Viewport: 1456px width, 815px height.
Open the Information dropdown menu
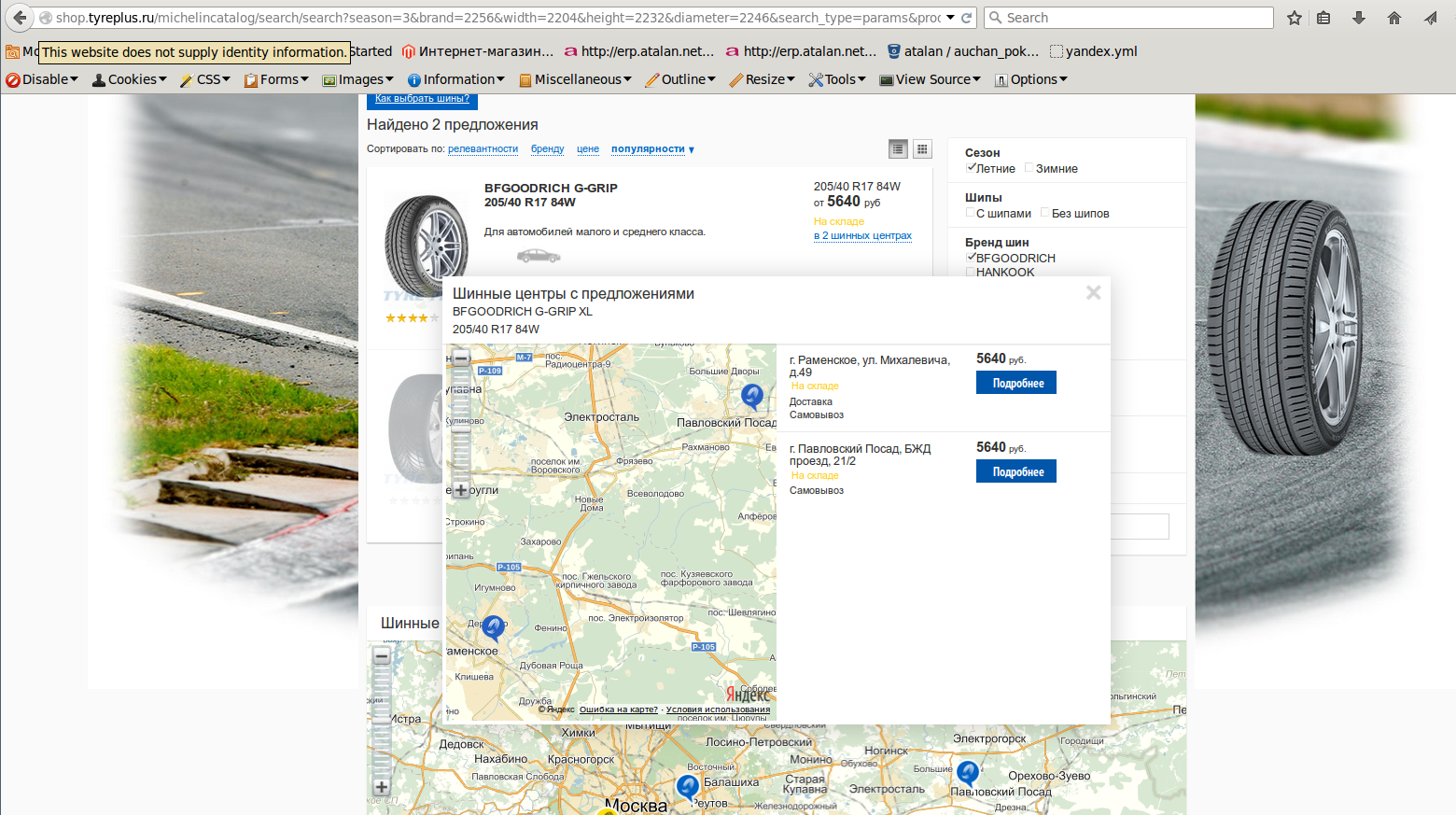456,79
